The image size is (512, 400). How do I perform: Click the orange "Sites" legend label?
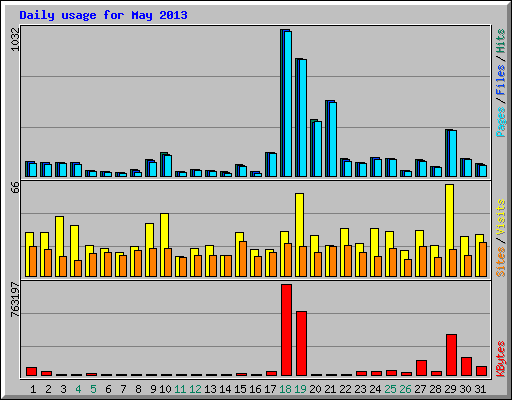click(501, 262)
